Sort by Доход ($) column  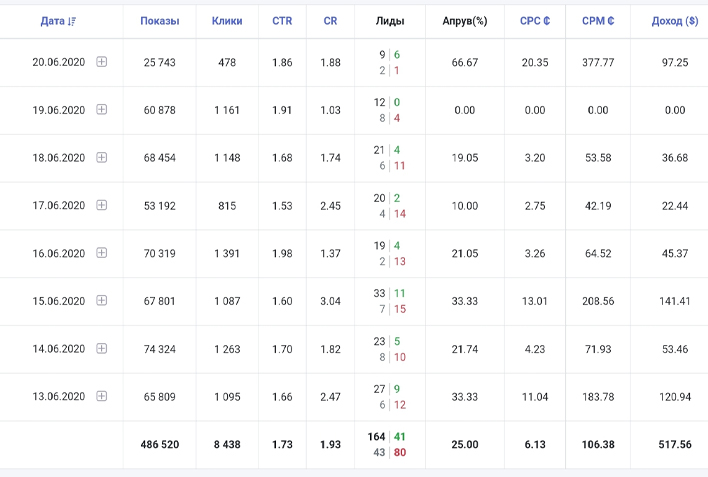675,21
